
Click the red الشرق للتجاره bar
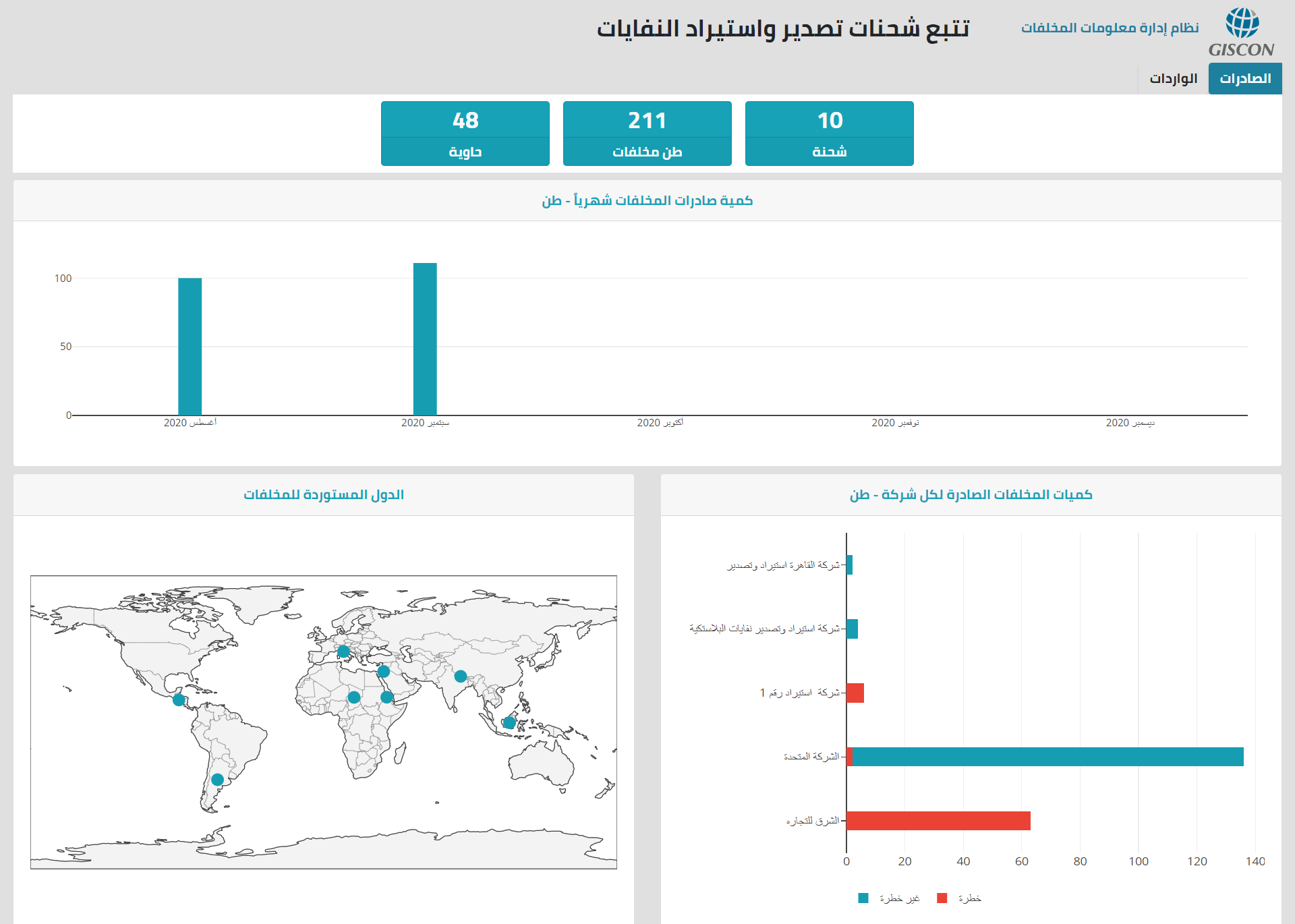coord(938,821)
